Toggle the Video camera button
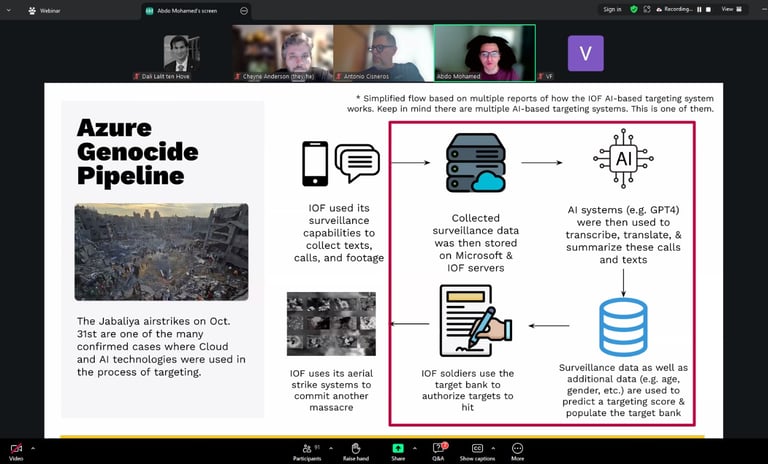This screenshot has width=768, height=464. pos(16,452)
